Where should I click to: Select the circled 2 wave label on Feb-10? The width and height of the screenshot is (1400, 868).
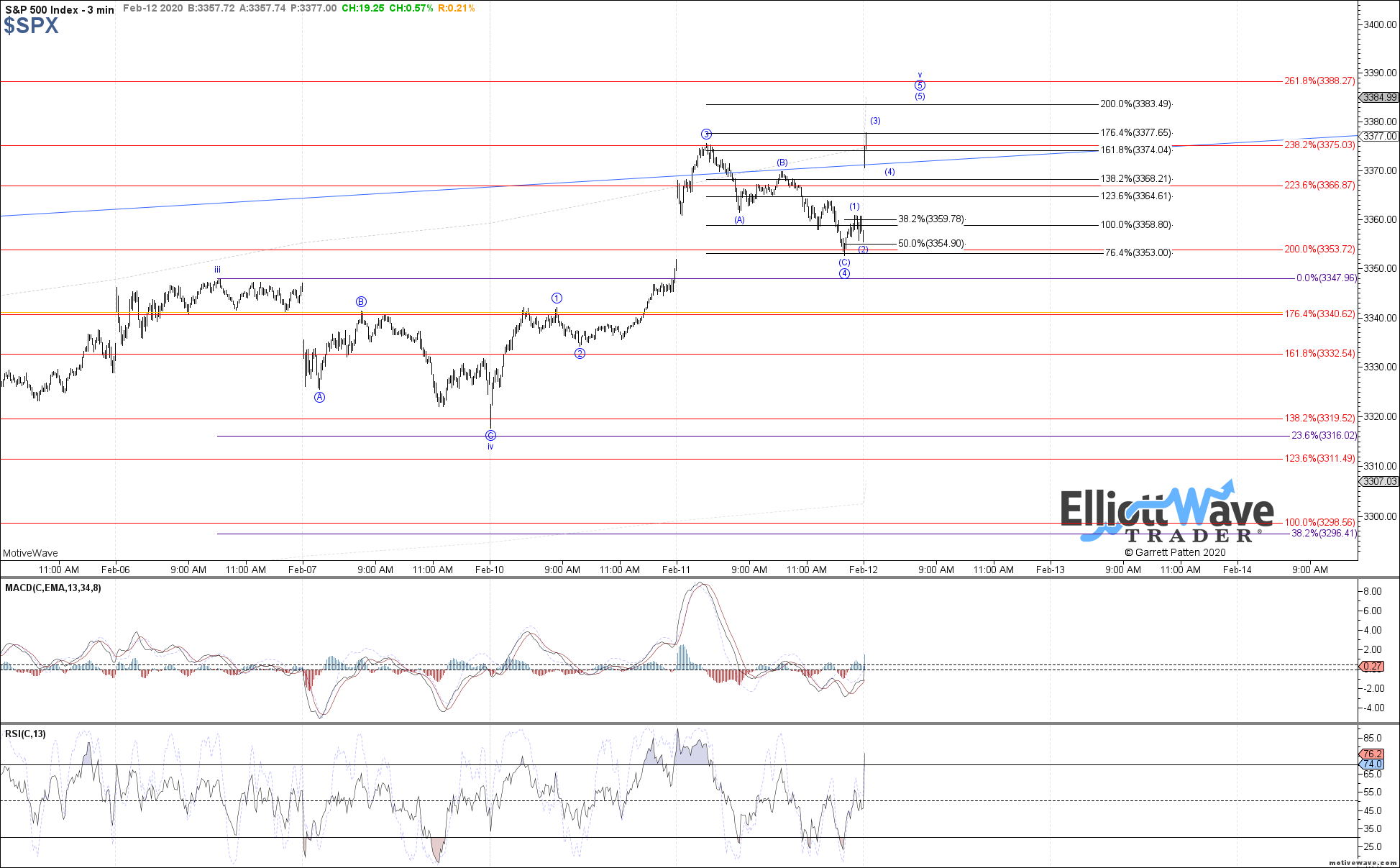coord(580,353)
